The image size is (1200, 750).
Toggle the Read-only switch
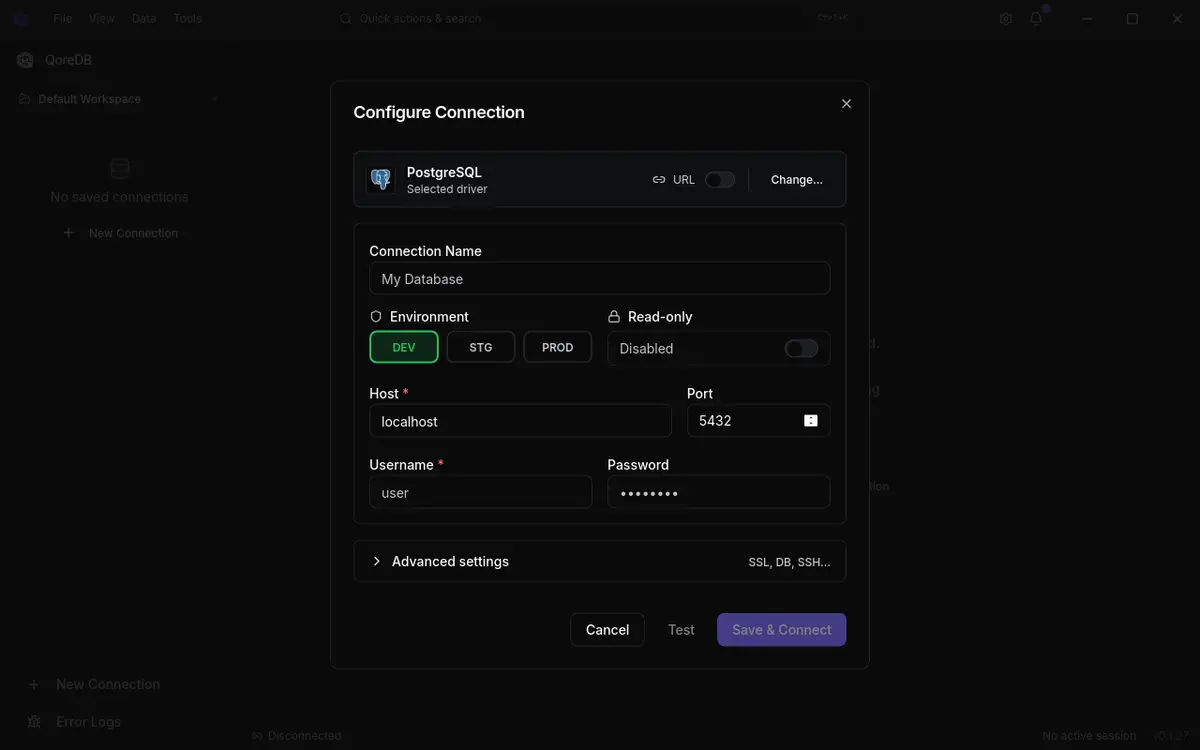(x=801, y=348)
